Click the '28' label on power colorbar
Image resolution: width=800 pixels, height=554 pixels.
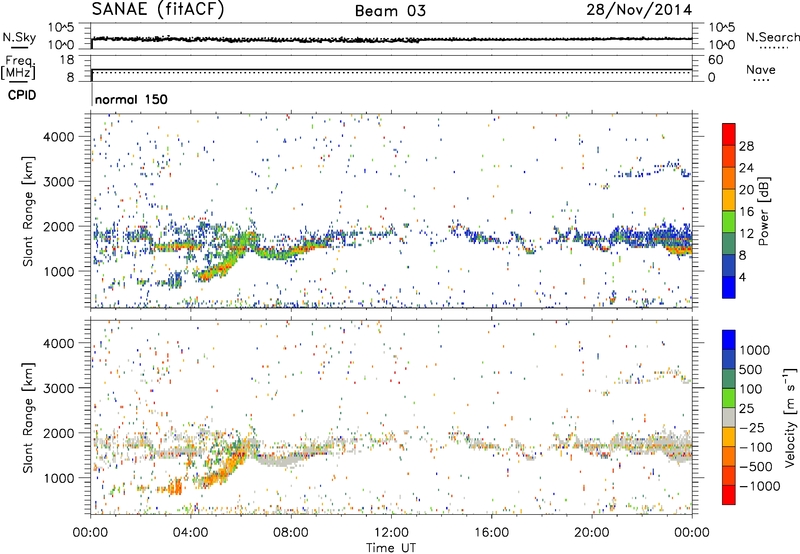pos(746,146)
